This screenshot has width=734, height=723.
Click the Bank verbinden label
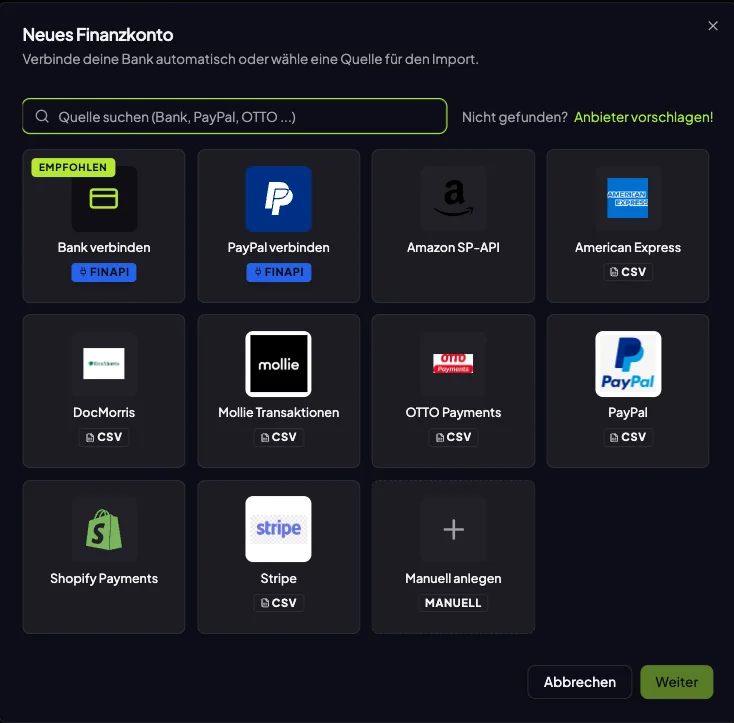click(x=104, y=248)
